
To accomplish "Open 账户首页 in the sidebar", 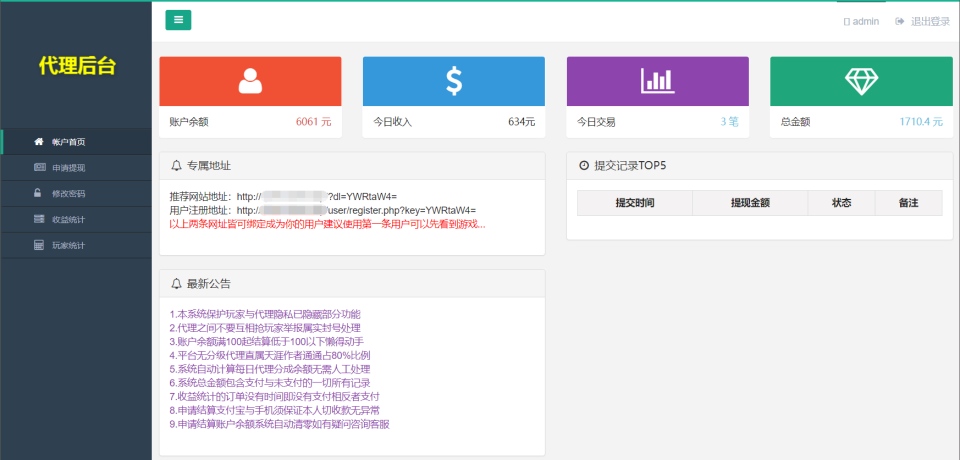I will coord(76,141).
